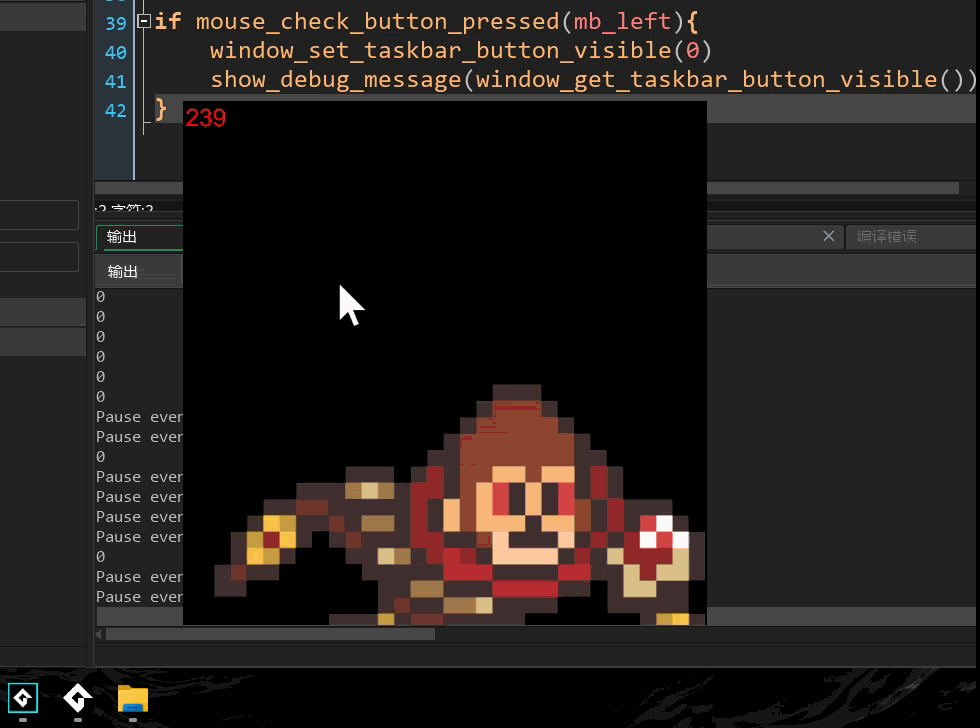This screenshot has height=728, width=980.
Task: Click the lower empty input field in left panel
Action: (x=39, y=257)
